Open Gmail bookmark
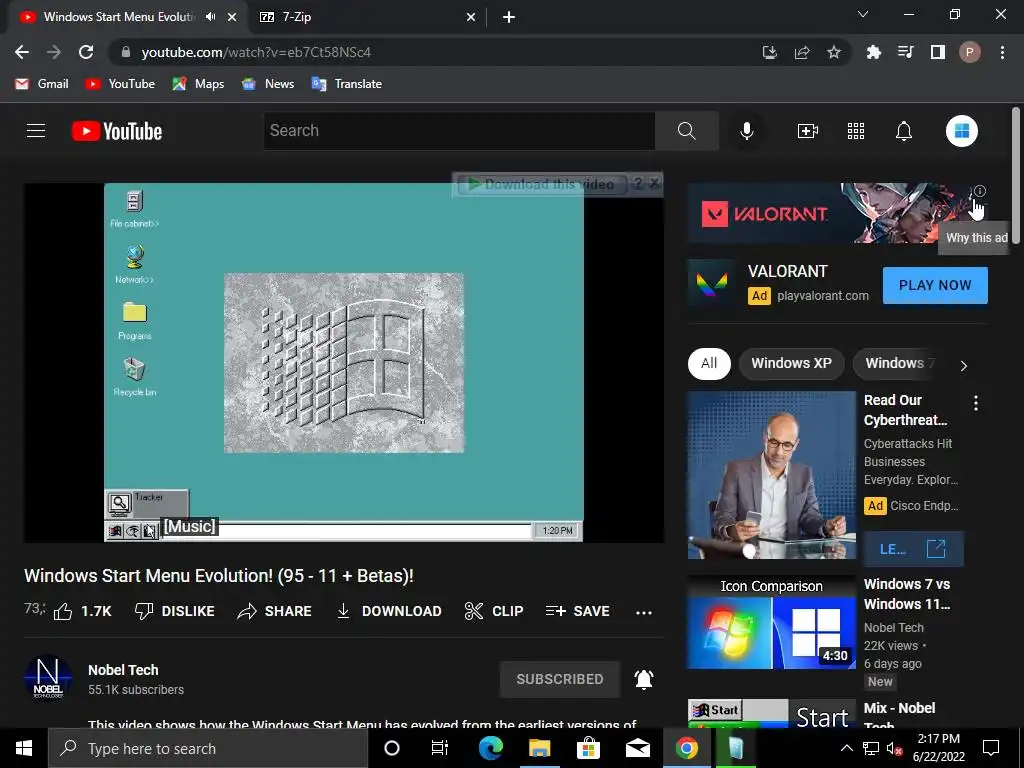1024x768 pixels. (41, 84)
